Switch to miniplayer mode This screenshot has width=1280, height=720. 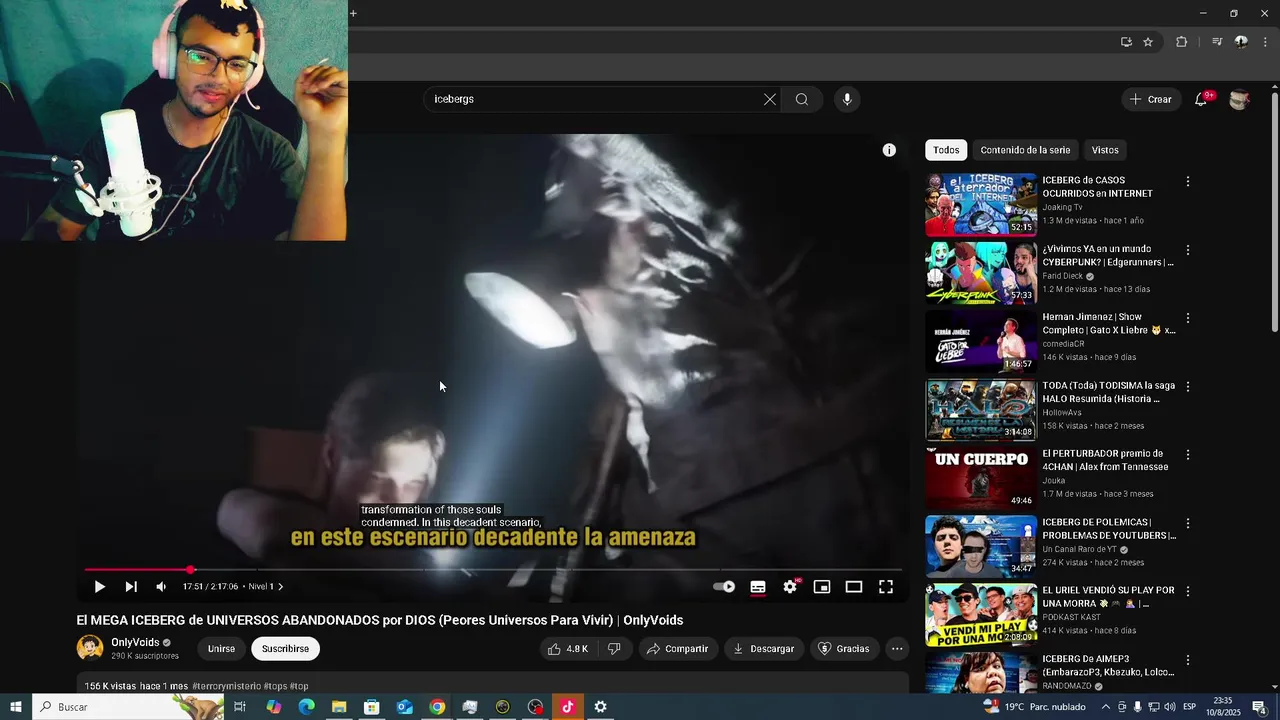[822, 587]
